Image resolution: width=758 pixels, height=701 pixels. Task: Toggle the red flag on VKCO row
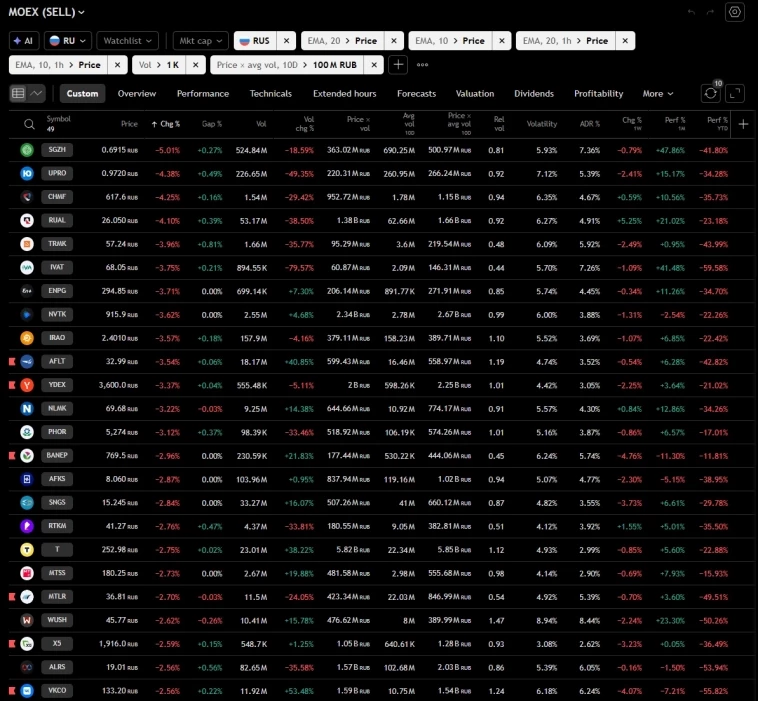pyautogui.click(x=13, y=690)
